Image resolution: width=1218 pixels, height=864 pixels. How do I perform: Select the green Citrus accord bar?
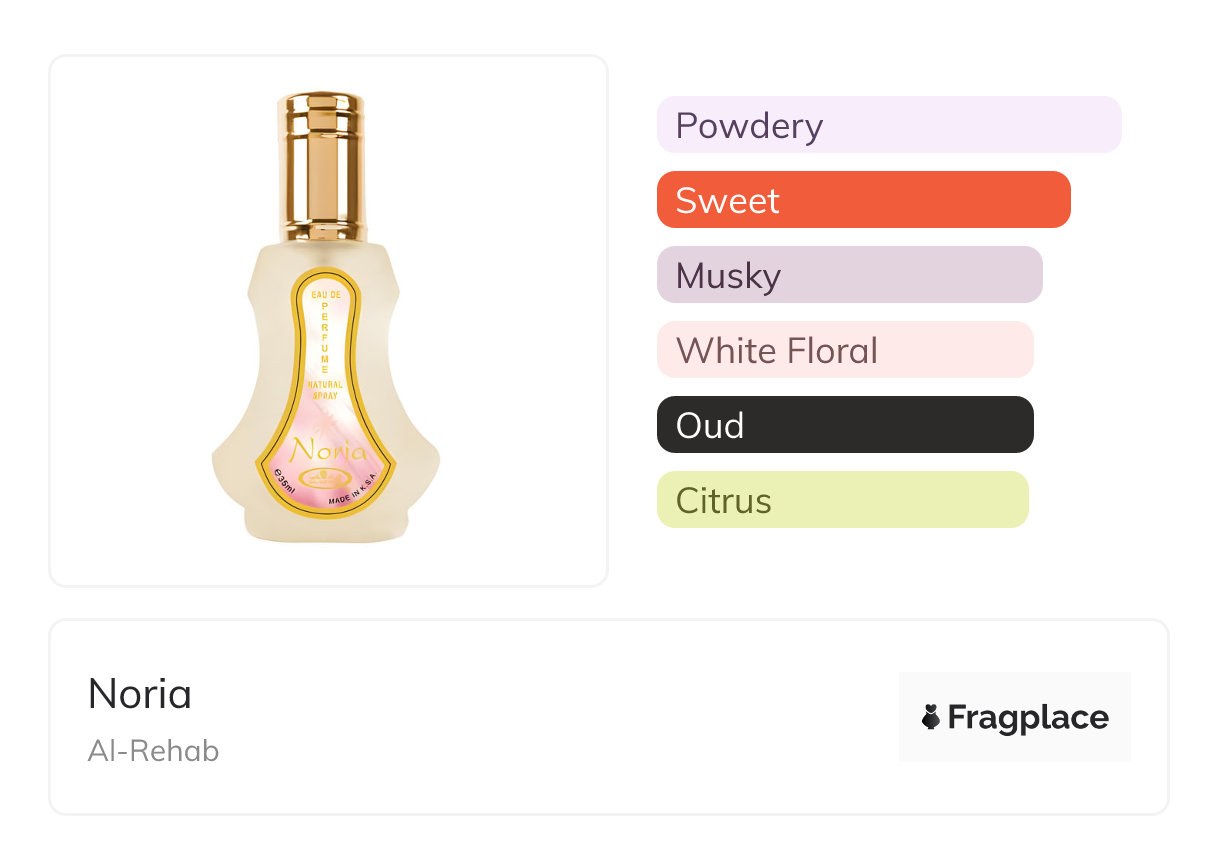843,500
